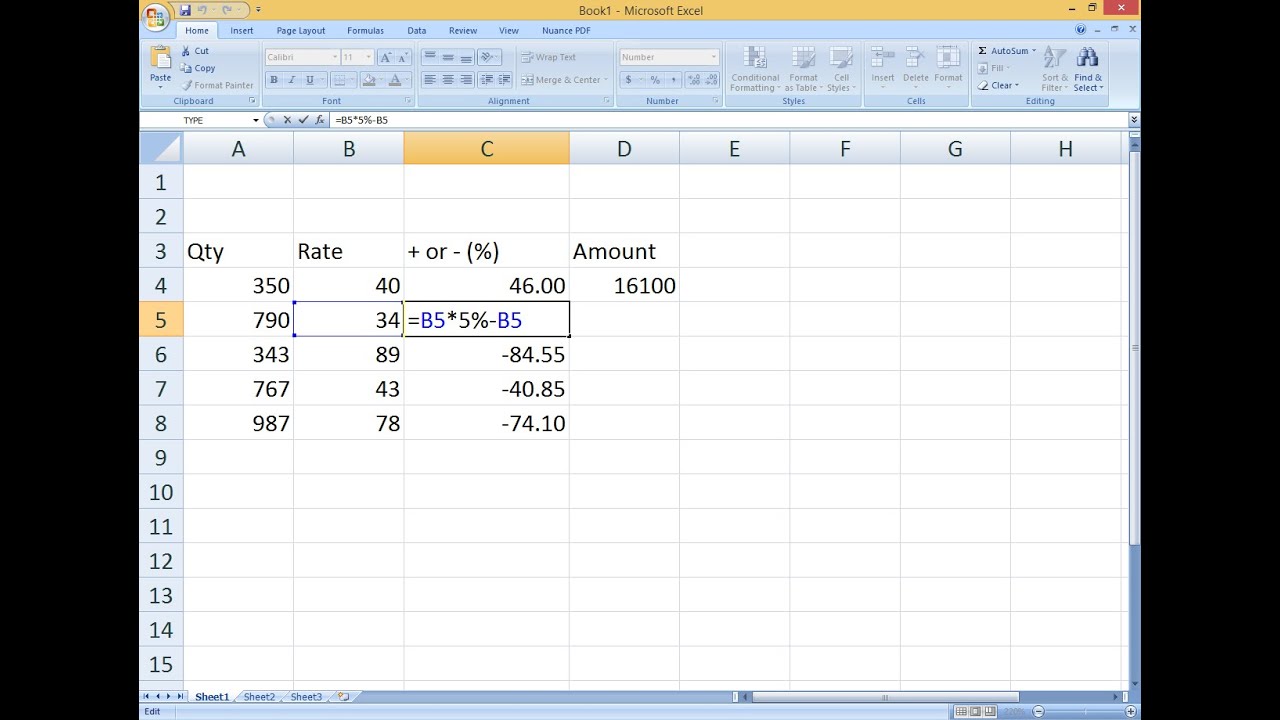The image size is (1280, 720).
Task: Open Insert Function fx dialog
Action: pos(320,120)
